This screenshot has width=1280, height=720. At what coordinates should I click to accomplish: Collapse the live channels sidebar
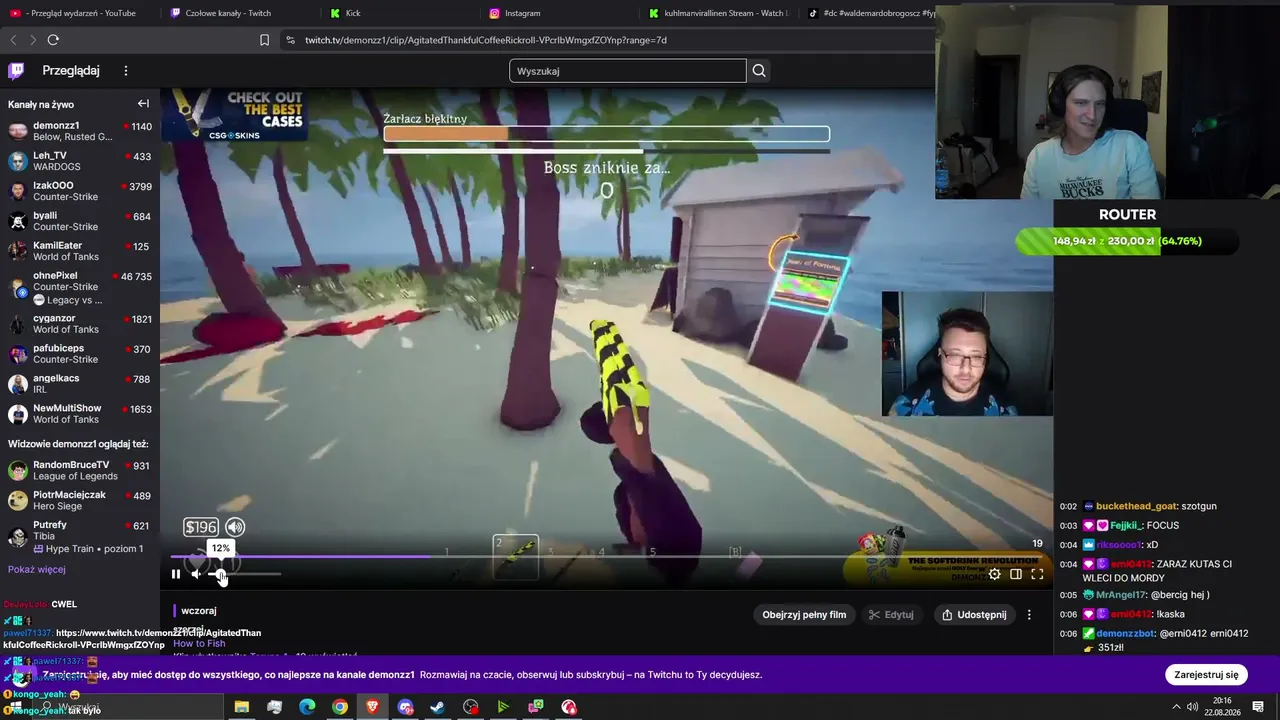click(143, 104)
